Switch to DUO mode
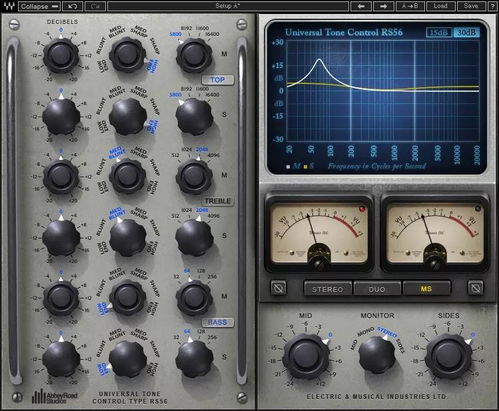 [x=377, y=289]
